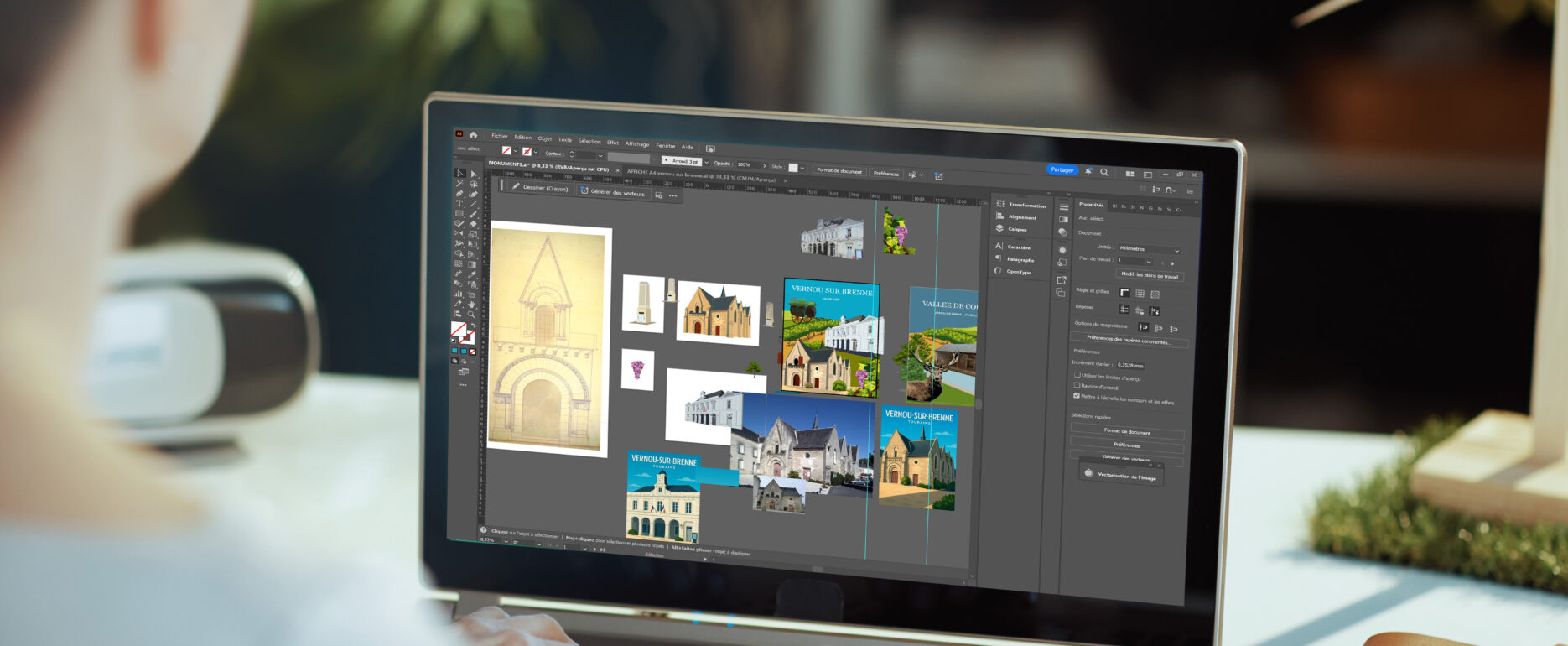Viewport: 1568px width, 646px height.
Task: Show the grid icon in Règle et grilles
Action: click(x=1140, y=294)
